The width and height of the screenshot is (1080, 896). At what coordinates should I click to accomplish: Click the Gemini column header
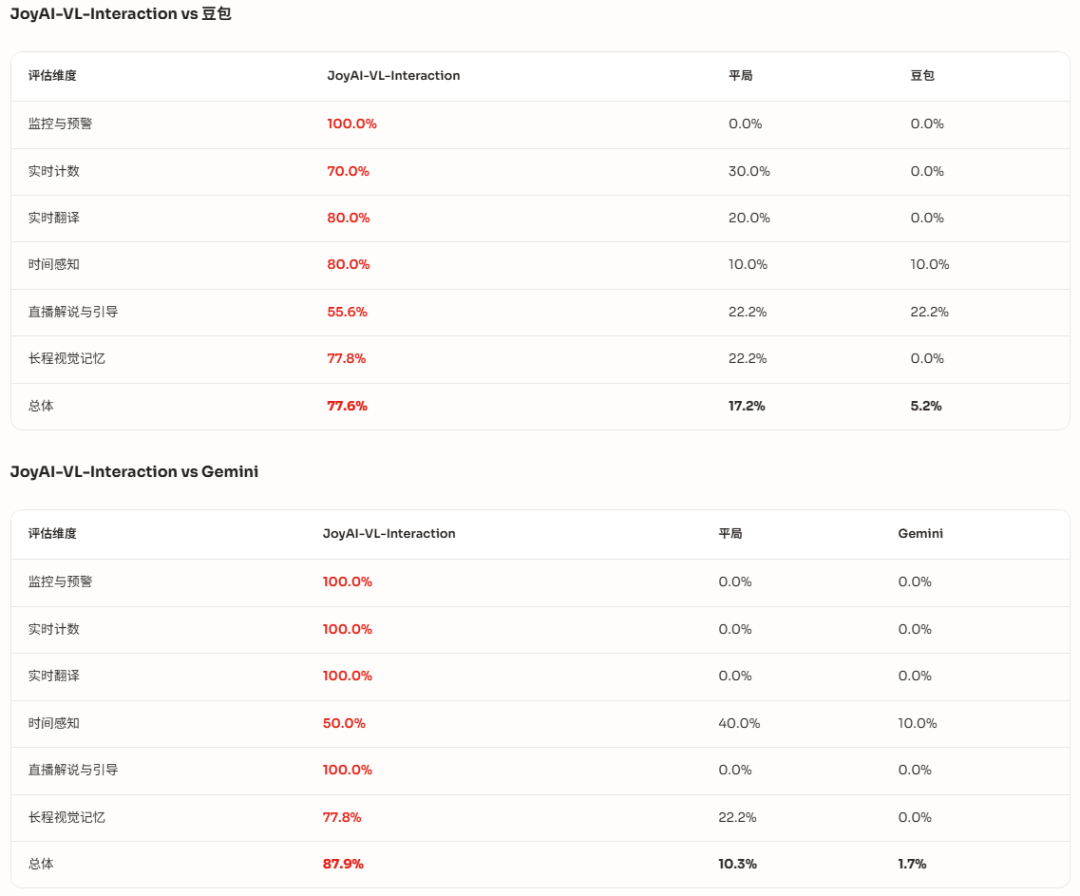[920, 534]
